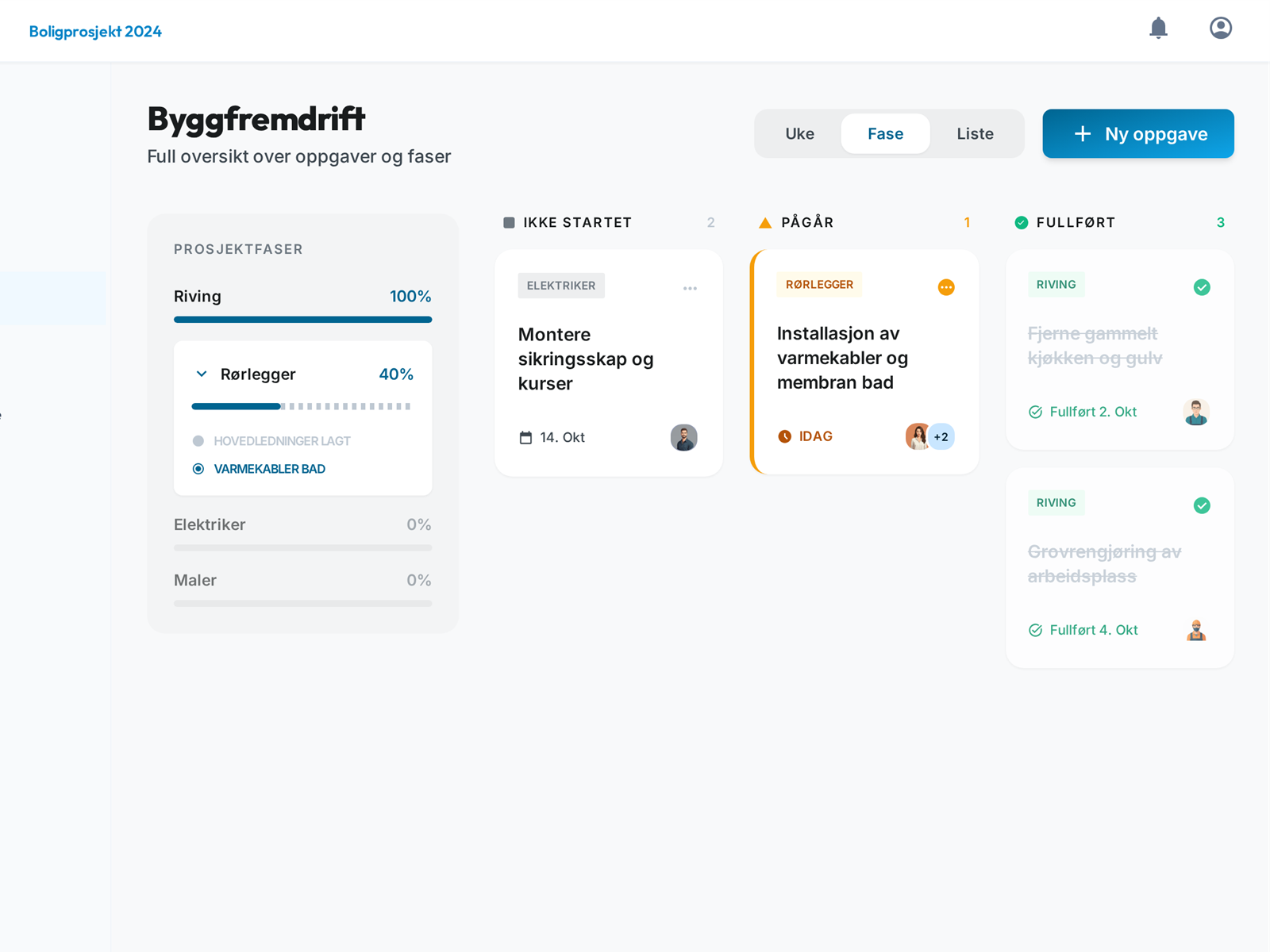Click assignee avatar on Montere sikringsskap card
1270x952 pixels.
(683, 437)
